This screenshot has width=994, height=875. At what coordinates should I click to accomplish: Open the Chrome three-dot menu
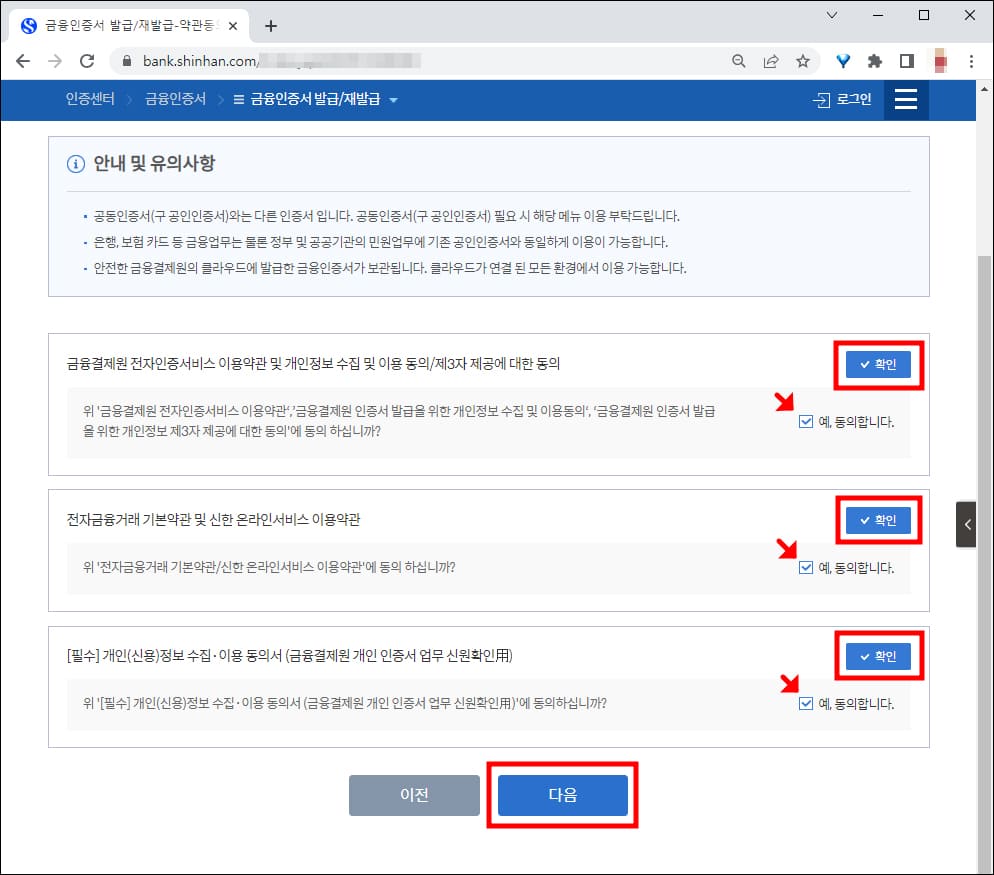(x=972, y=60)
